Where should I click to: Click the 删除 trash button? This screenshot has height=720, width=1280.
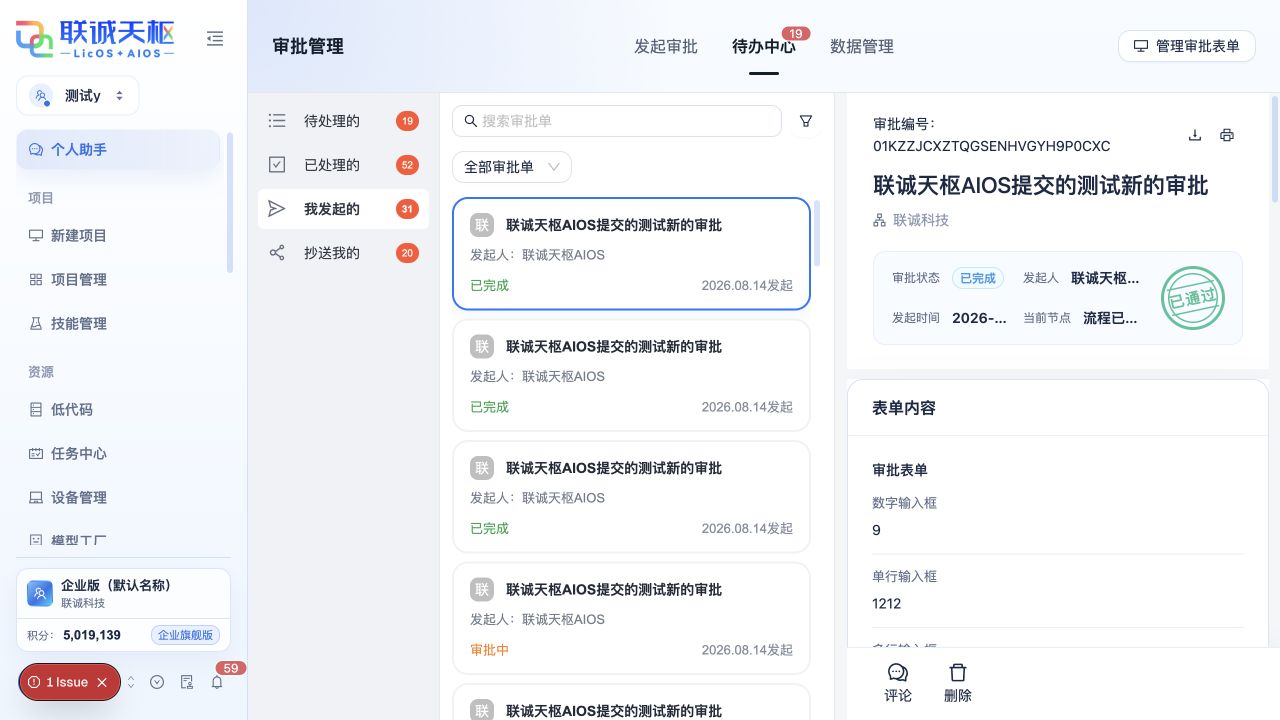coord(958,683)
